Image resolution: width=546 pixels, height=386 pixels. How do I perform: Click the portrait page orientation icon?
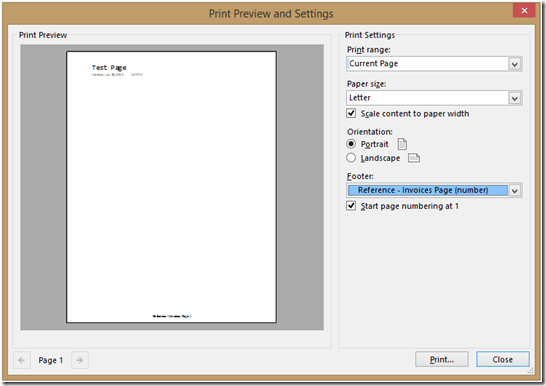click(x=402, y=144)
